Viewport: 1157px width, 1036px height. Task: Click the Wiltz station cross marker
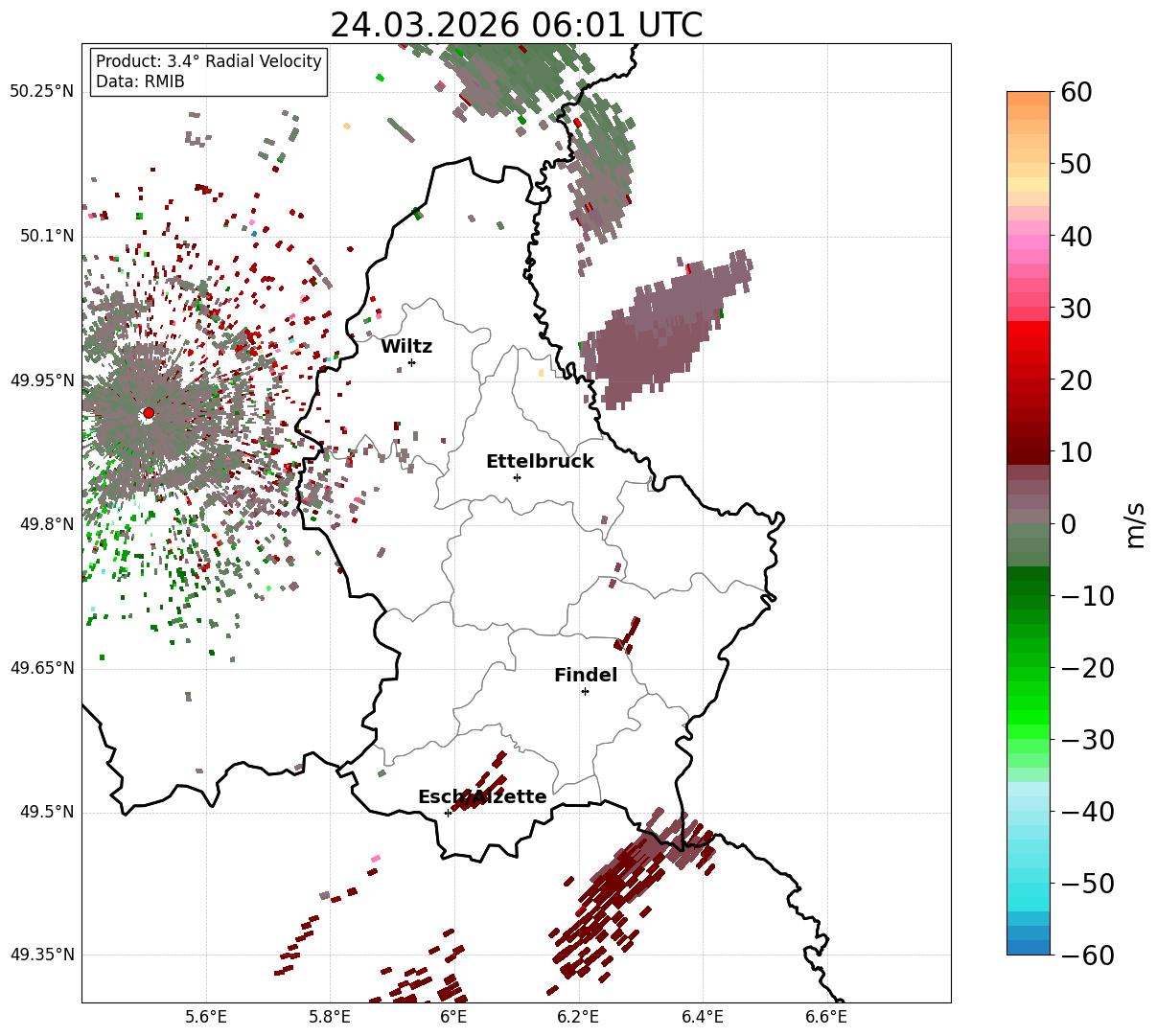point(412,362)
